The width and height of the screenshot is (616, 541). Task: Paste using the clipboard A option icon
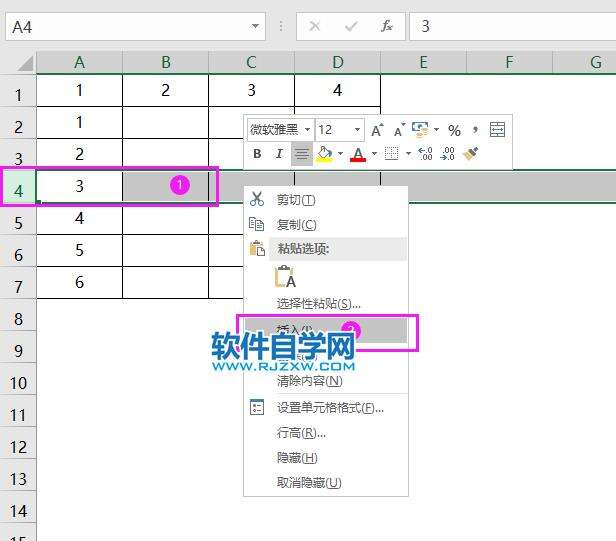coord(286,277)
